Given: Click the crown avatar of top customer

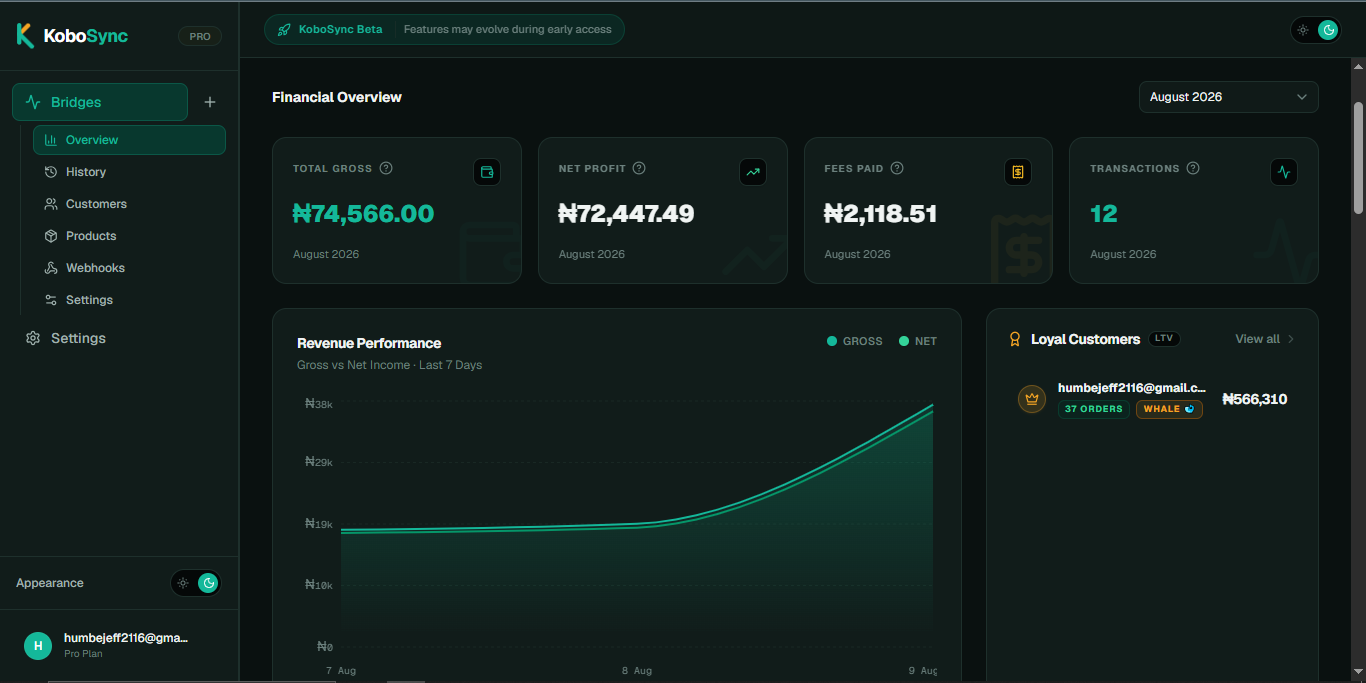Looking at the screenshot, I should coord(1032,399).
